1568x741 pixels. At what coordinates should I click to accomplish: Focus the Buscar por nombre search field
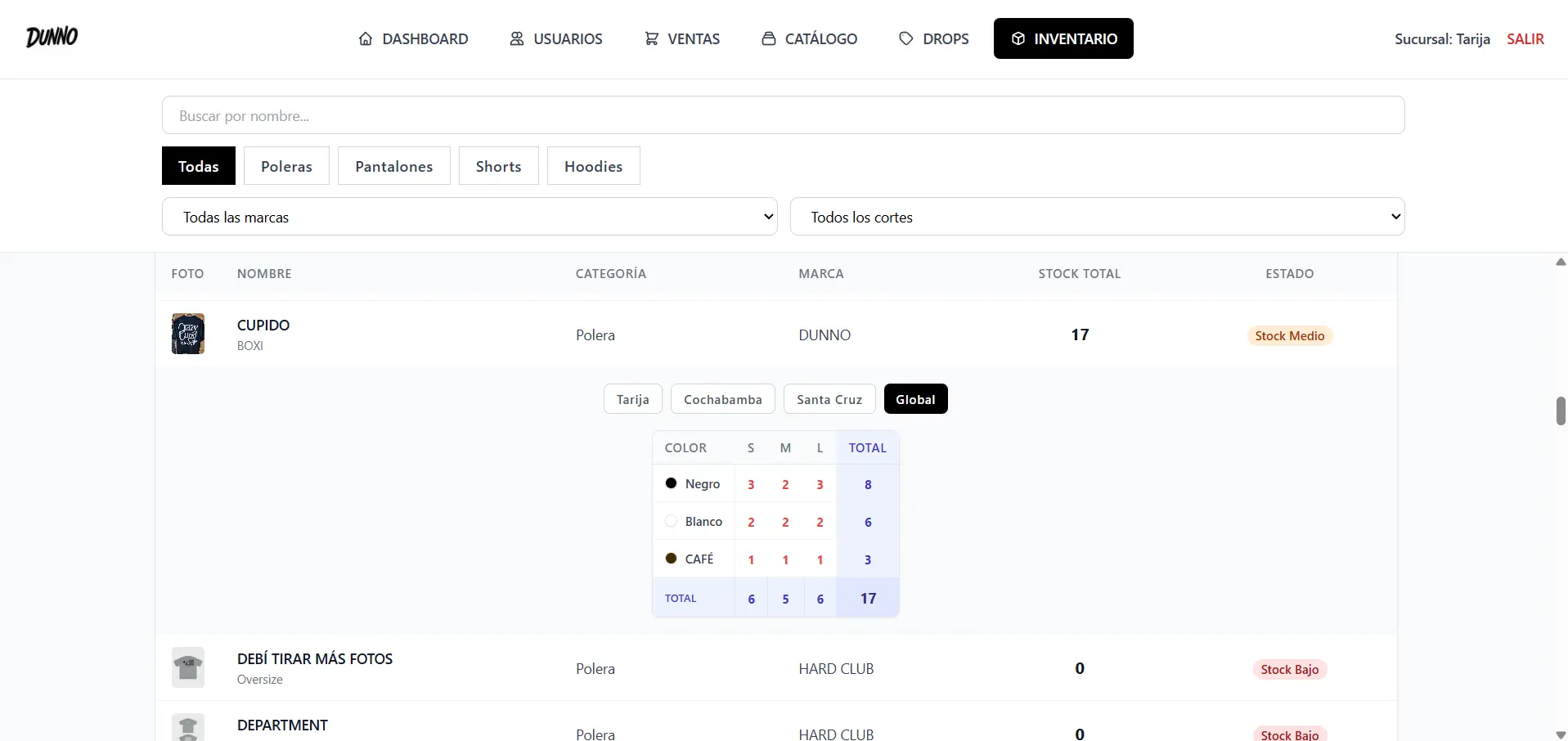point(784,115)
